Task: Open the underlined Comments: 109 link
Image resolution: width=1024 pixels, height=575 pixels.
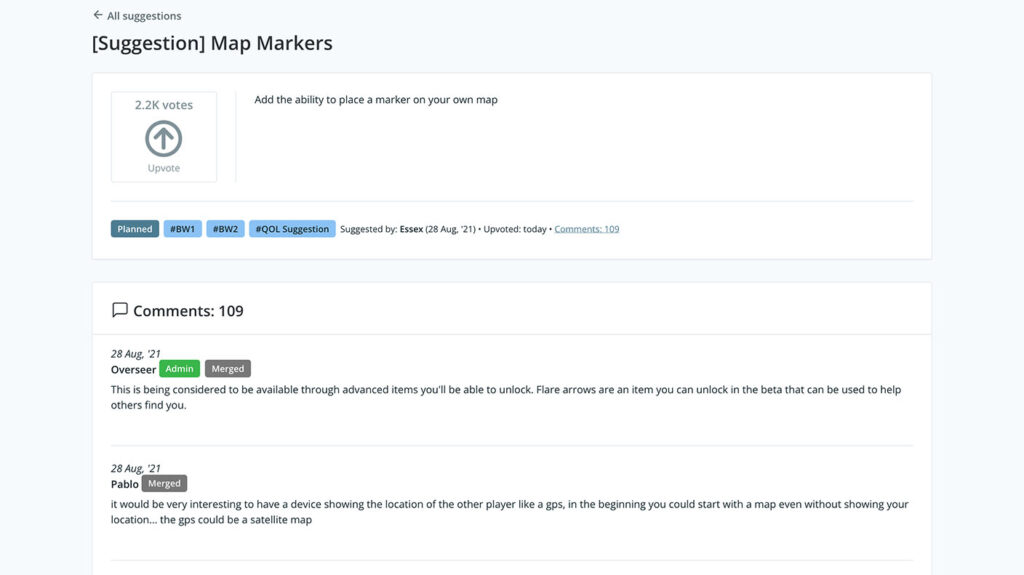Action: 586,229
